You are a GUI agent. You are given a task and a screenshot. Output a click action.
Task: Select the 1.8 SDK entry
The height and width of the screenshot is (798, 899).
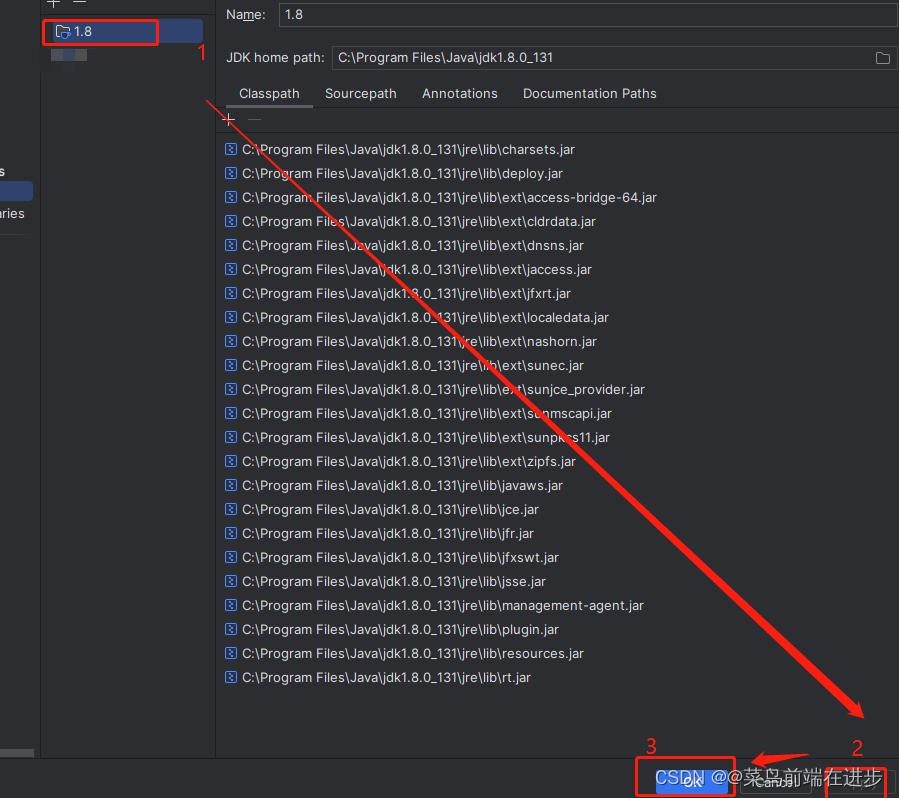123,32
